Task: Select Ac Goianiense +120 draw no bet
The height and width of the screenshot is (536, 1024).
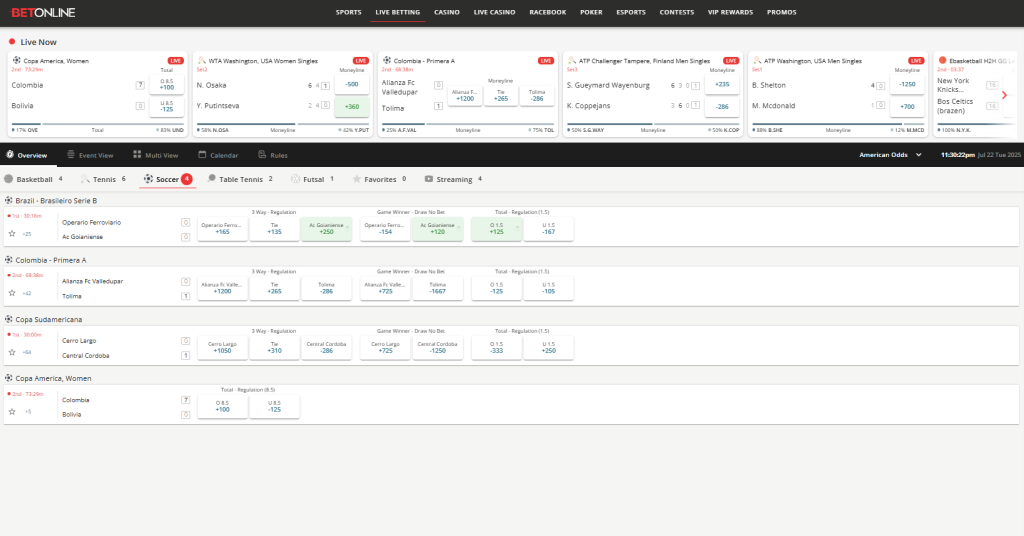Action: click(x=438, y=229)
